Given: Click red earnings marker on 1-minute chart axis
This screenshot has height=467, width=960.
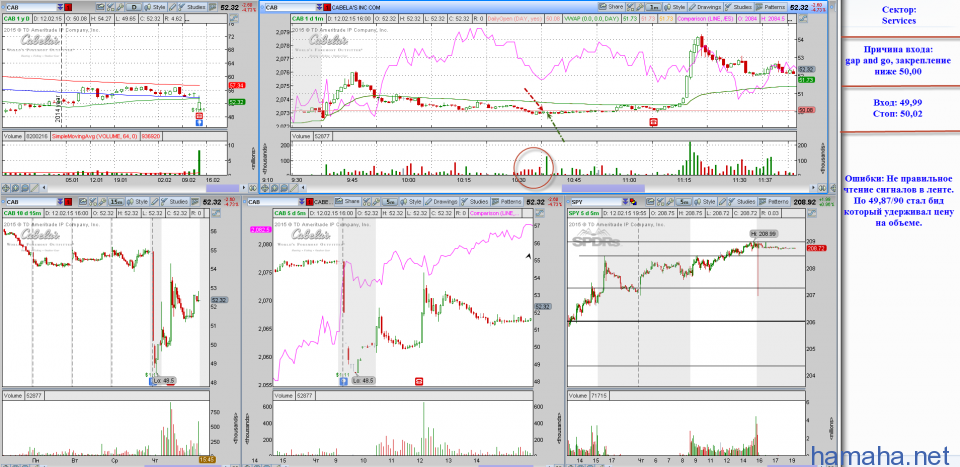Looking at the screenshot, I should [x=653, y=122].
